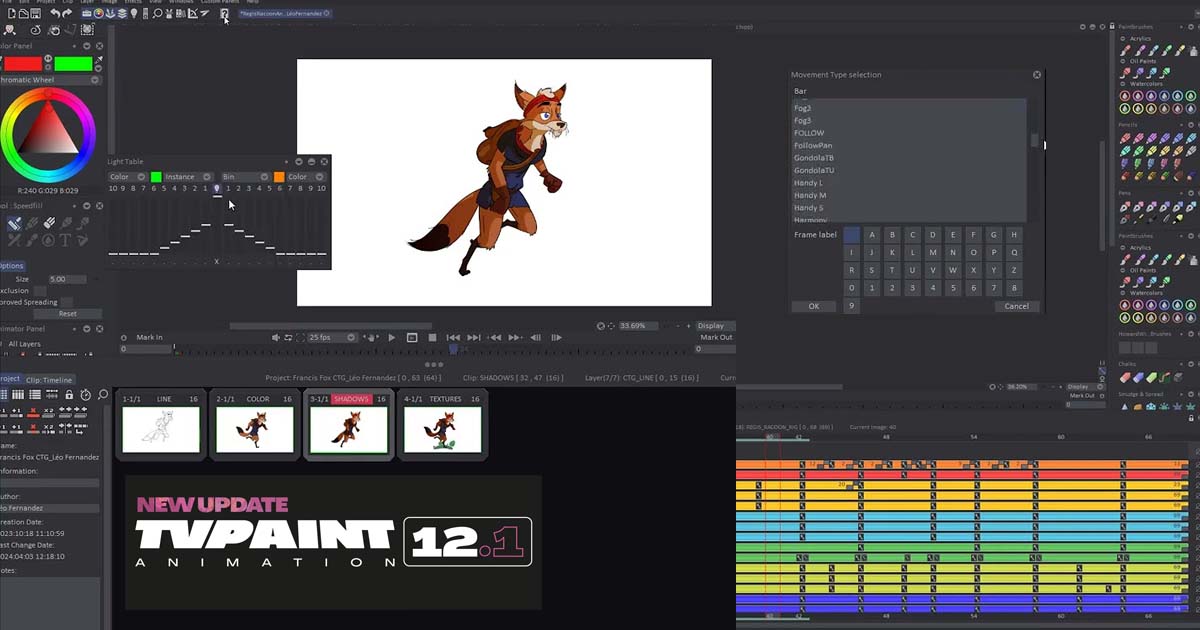Screen dimensions: 1200x630
Task: Click the red A-pen color swatch
Action: click(x=23, y=63)
